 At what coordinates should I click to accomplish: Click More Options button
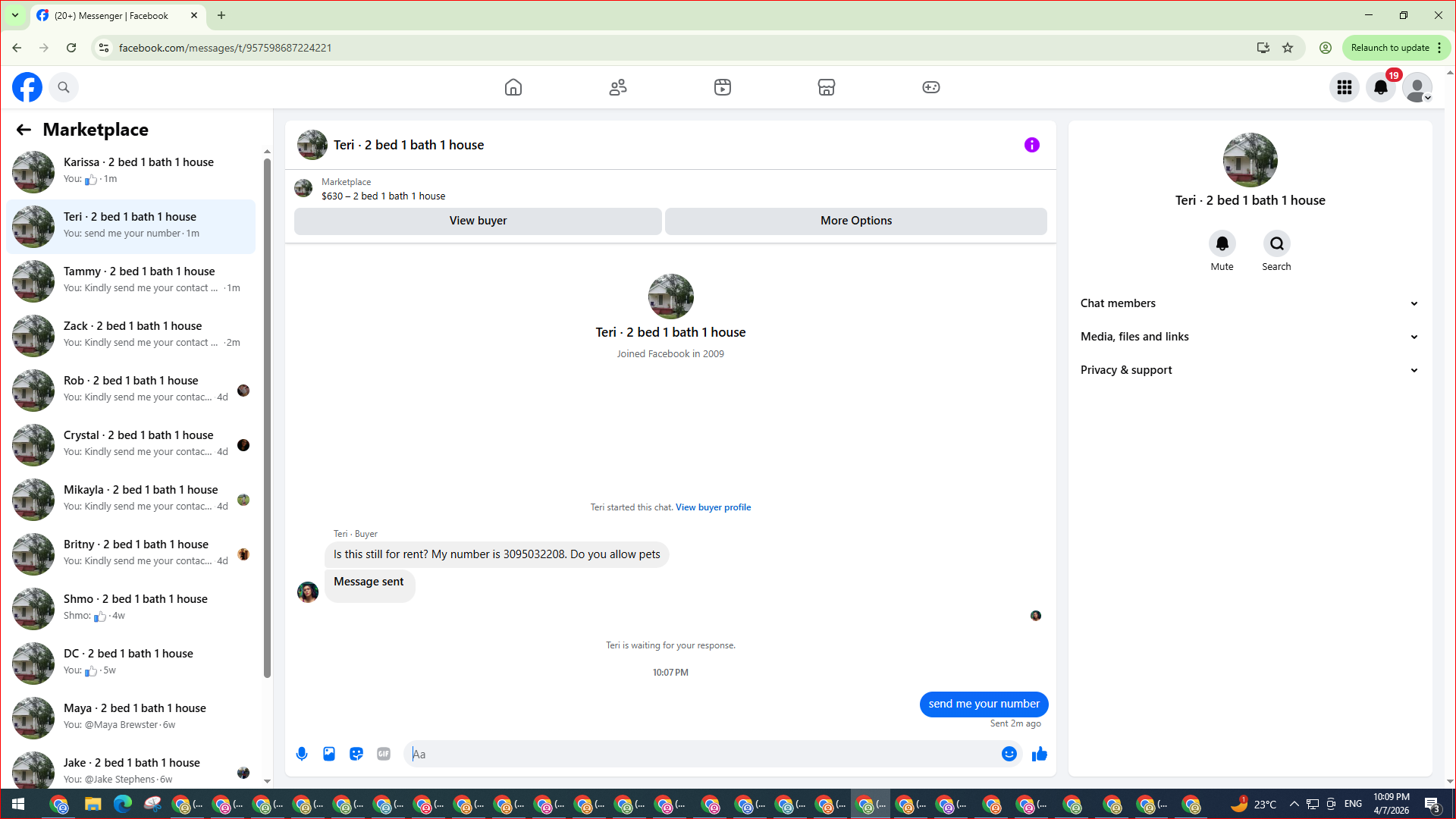856,221
